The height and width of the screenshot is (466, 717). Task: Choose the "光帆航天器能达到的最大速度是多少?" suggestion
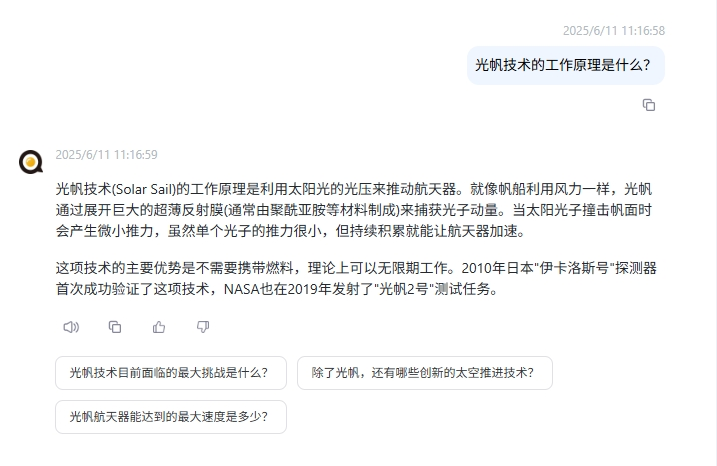point(171,417)
